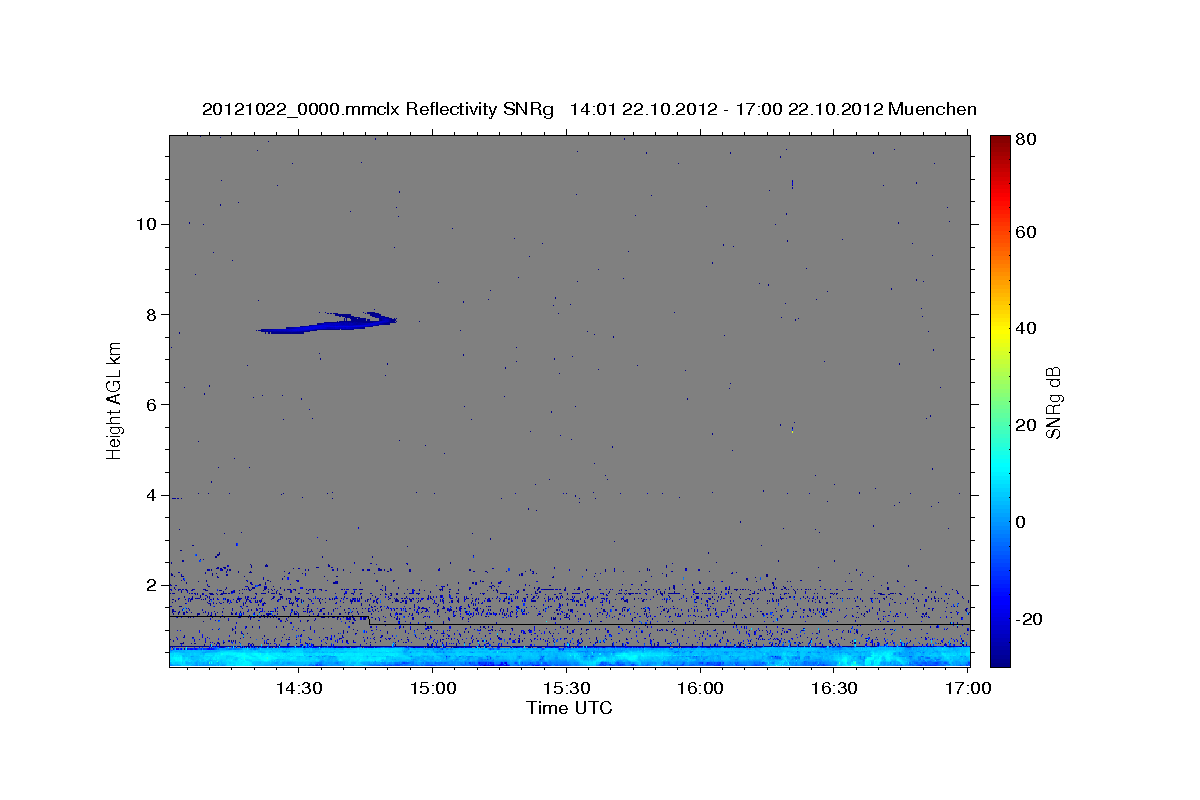Click the 17:00 time tick label
The width and height of the screenshot is (1200, 800).
[967, 688]
